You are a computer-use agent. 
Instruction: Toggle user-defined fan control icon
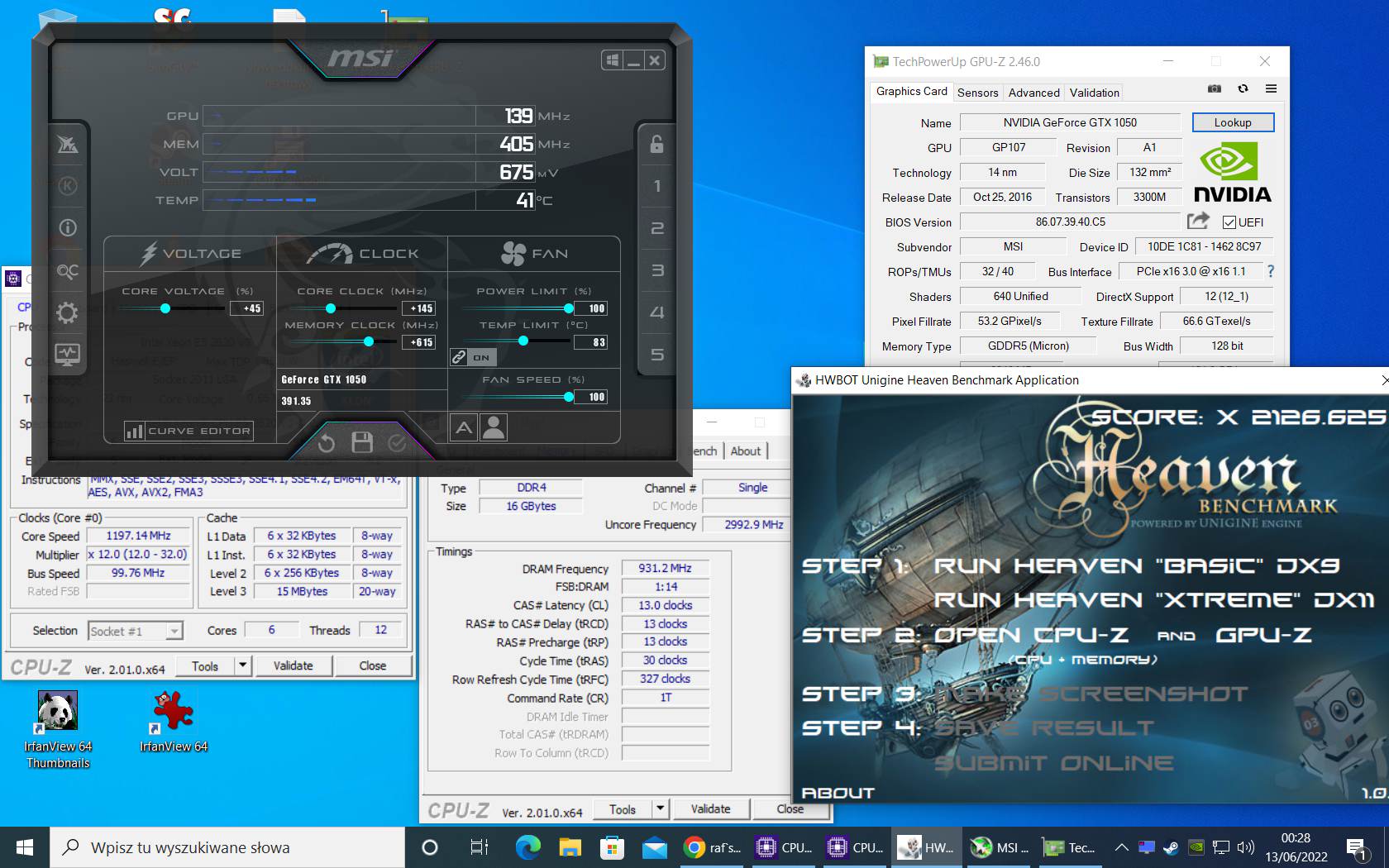click(494, 427)
